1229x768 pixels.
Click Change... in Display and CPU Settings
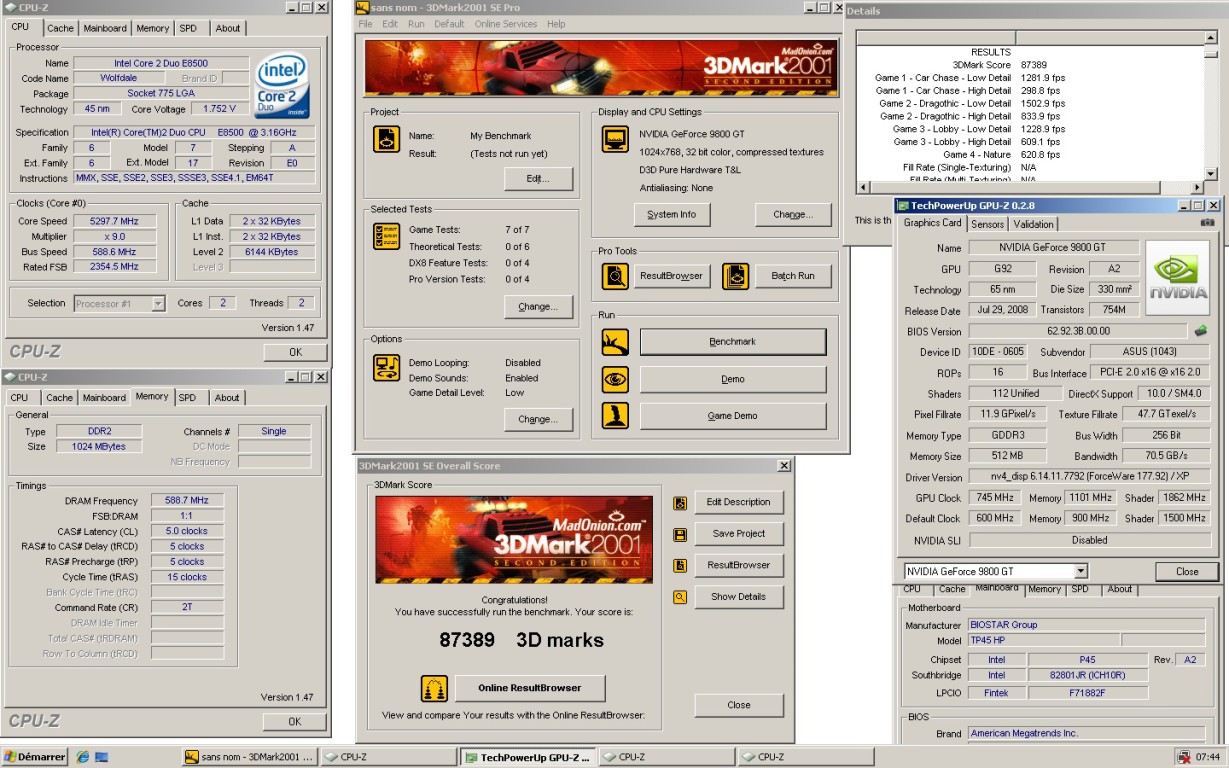(x=792, y=214)
